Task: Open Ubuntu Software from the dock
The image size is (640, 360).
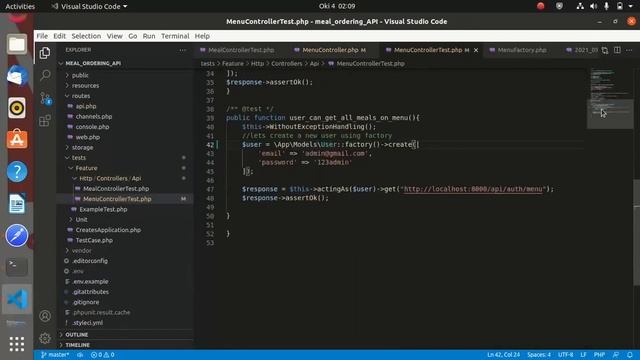Action: 17,140
